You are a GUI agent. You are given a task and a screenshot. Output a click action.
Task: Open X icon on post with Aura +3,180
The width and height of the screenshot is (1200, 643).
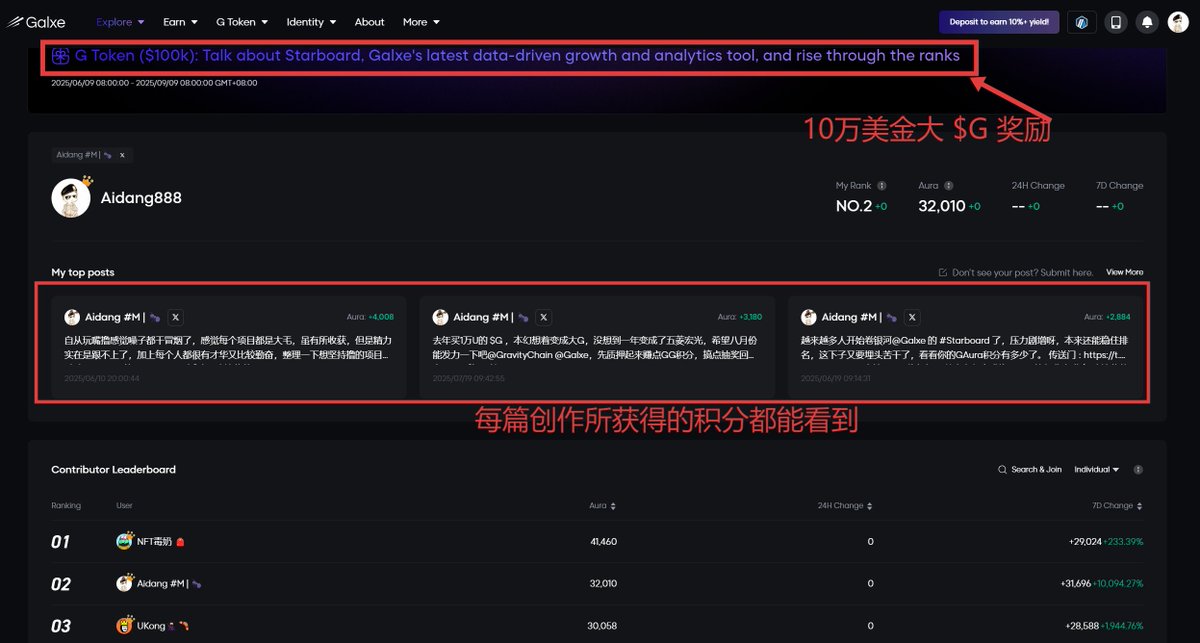(544, 317)
